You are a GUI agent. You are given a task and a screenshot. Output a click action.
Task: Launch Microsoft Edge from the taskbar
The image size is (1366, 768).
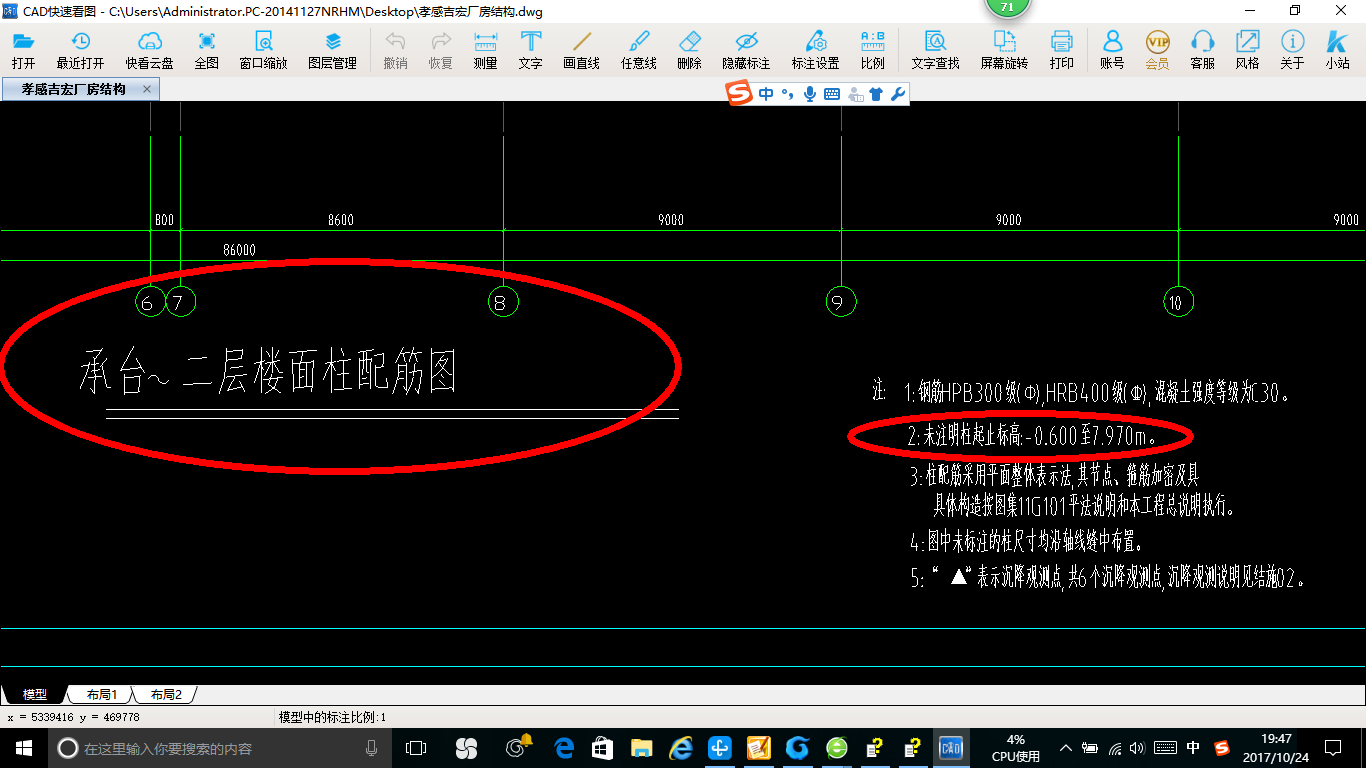[564, 747]
